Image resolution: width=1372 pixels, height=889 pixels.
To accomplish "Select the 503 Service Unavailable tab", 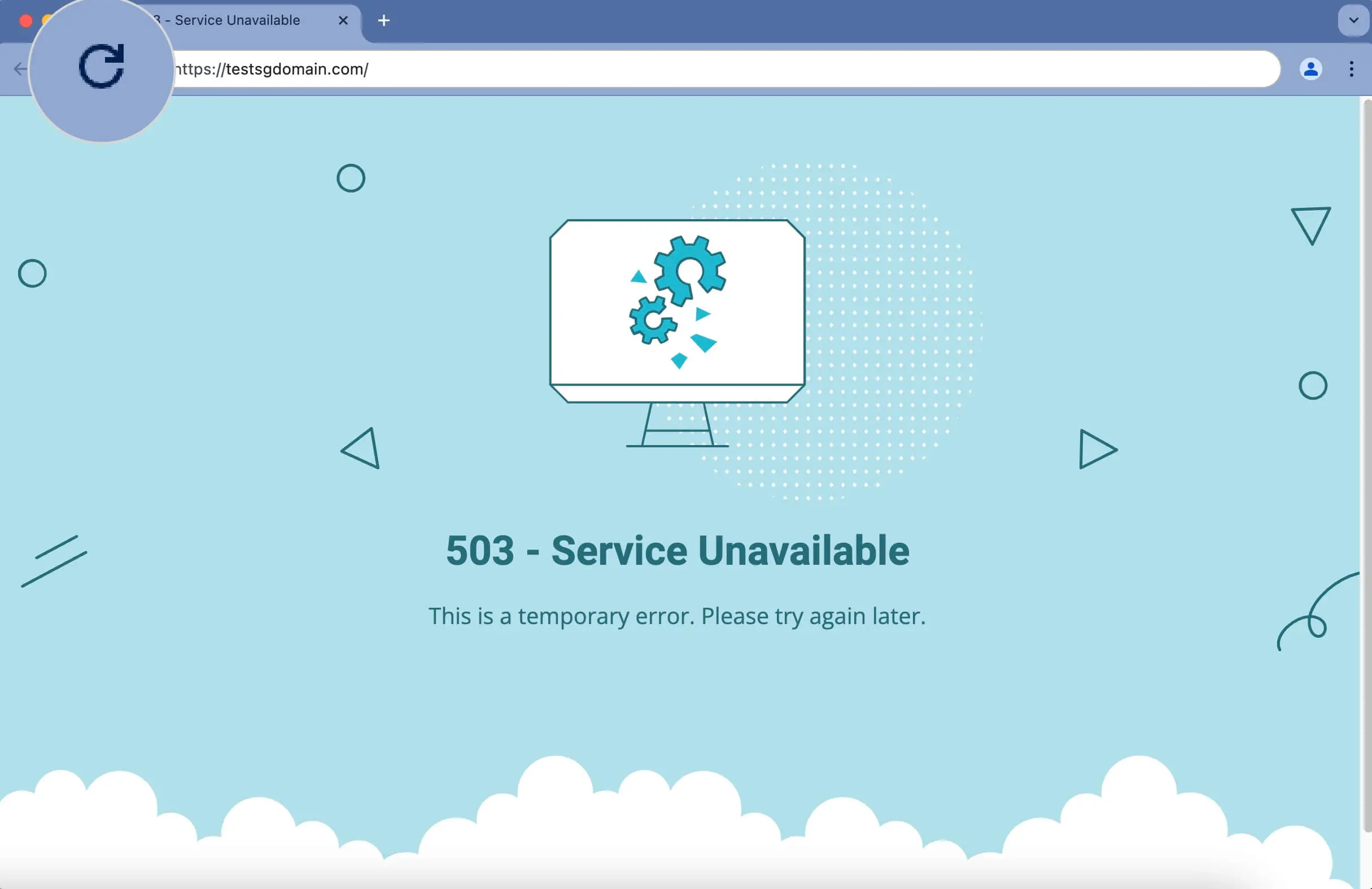I will click(x=230, y=20).
